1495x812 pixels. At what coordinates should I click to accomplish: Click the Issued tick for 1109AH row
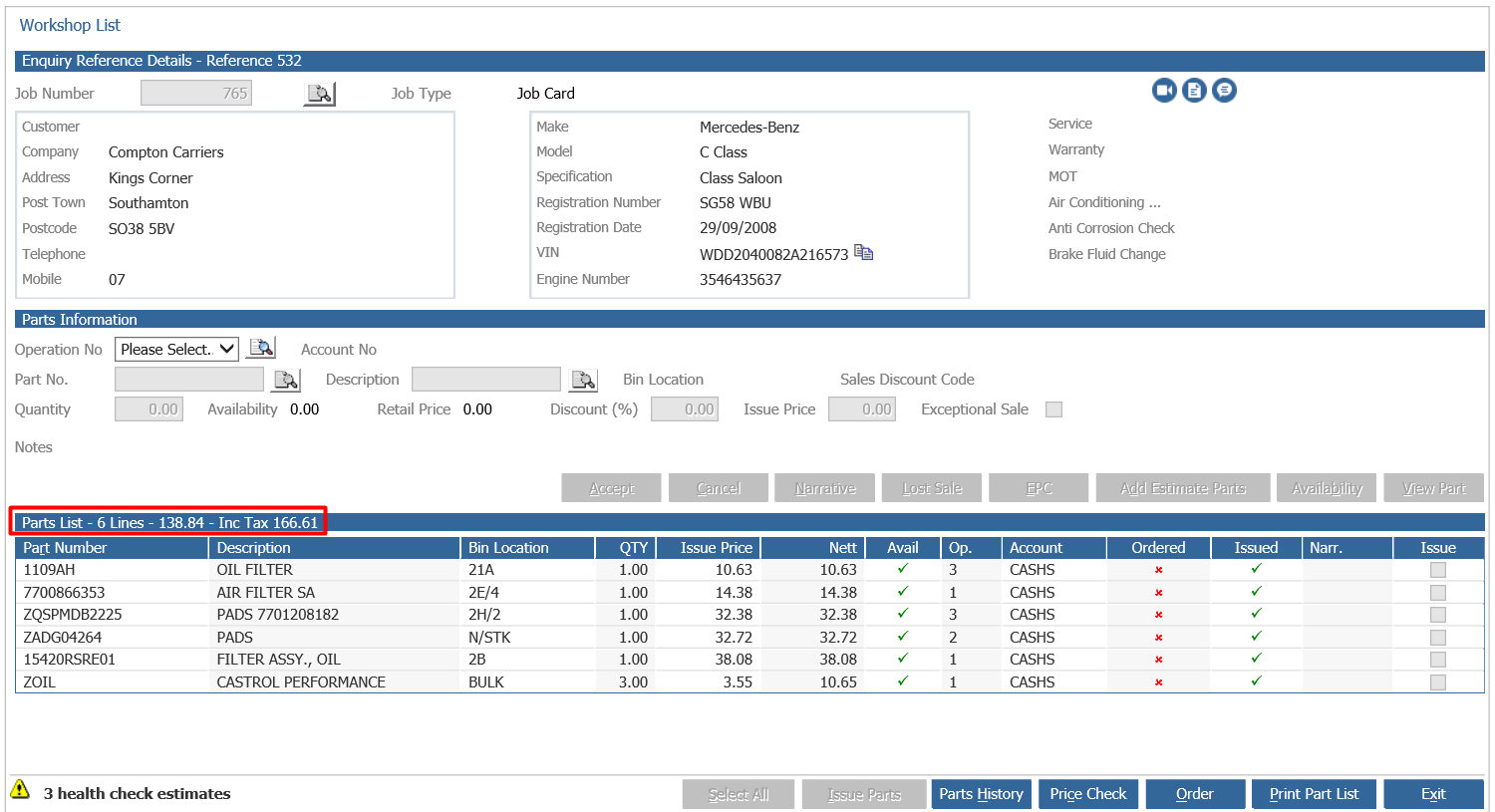click(1256, 569)
